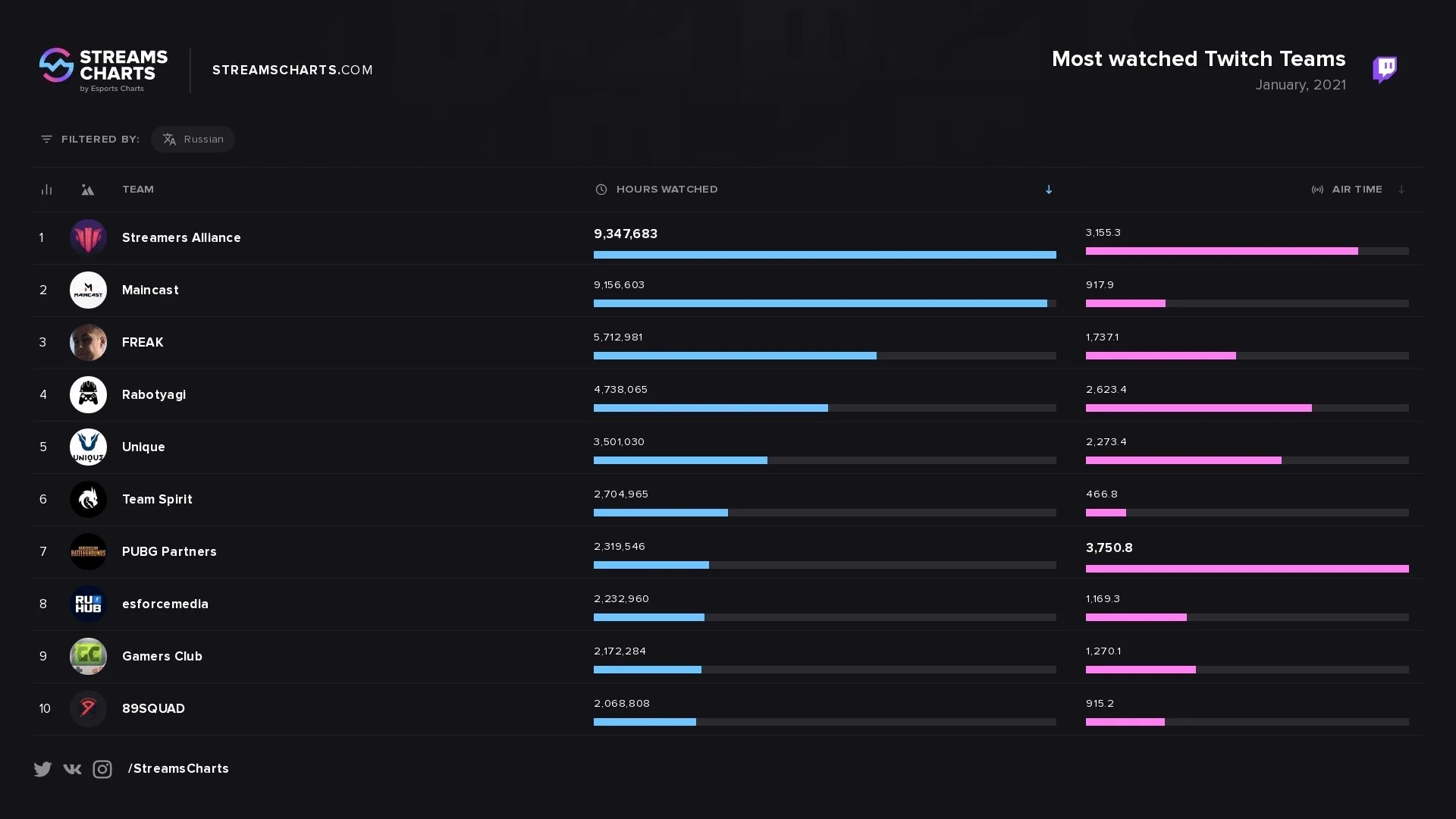Open the Streams Charts logo
Viewport: 1456px width, 819px height.
103,70
